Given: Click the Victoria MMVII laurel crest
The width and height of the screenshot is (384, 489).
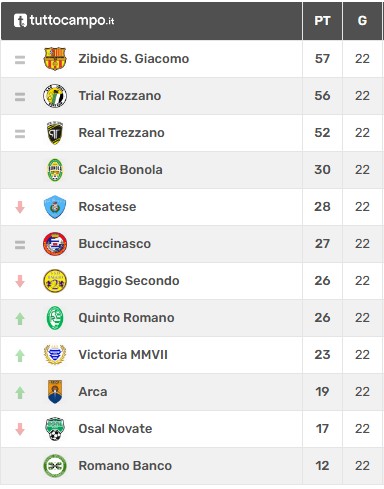Looking at the screenshot, I should 55,355.
